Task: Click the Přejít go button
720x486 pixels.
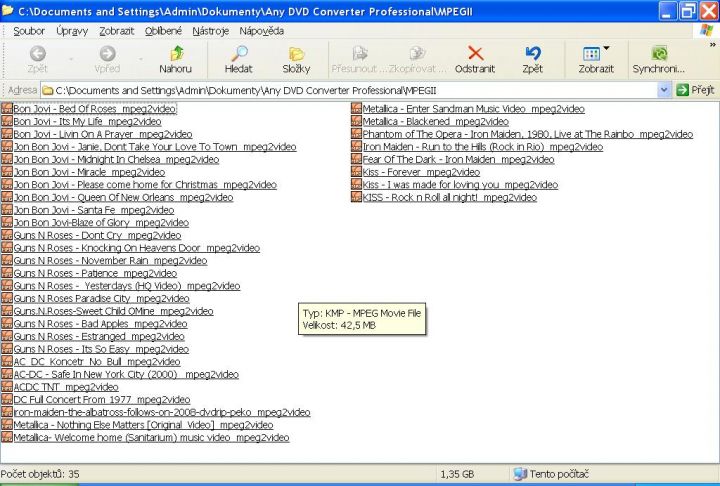Action: coord(695,90)
